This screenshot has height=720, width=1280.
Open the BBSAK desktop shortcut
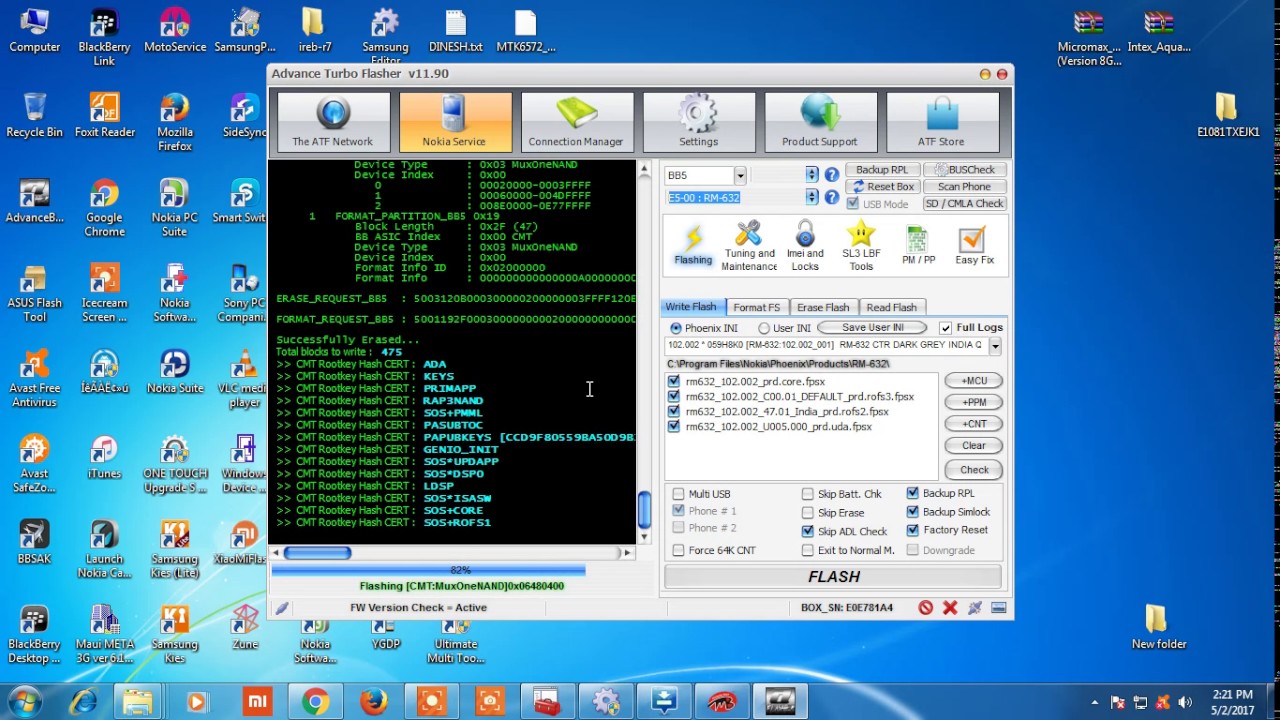pos(34,542)
